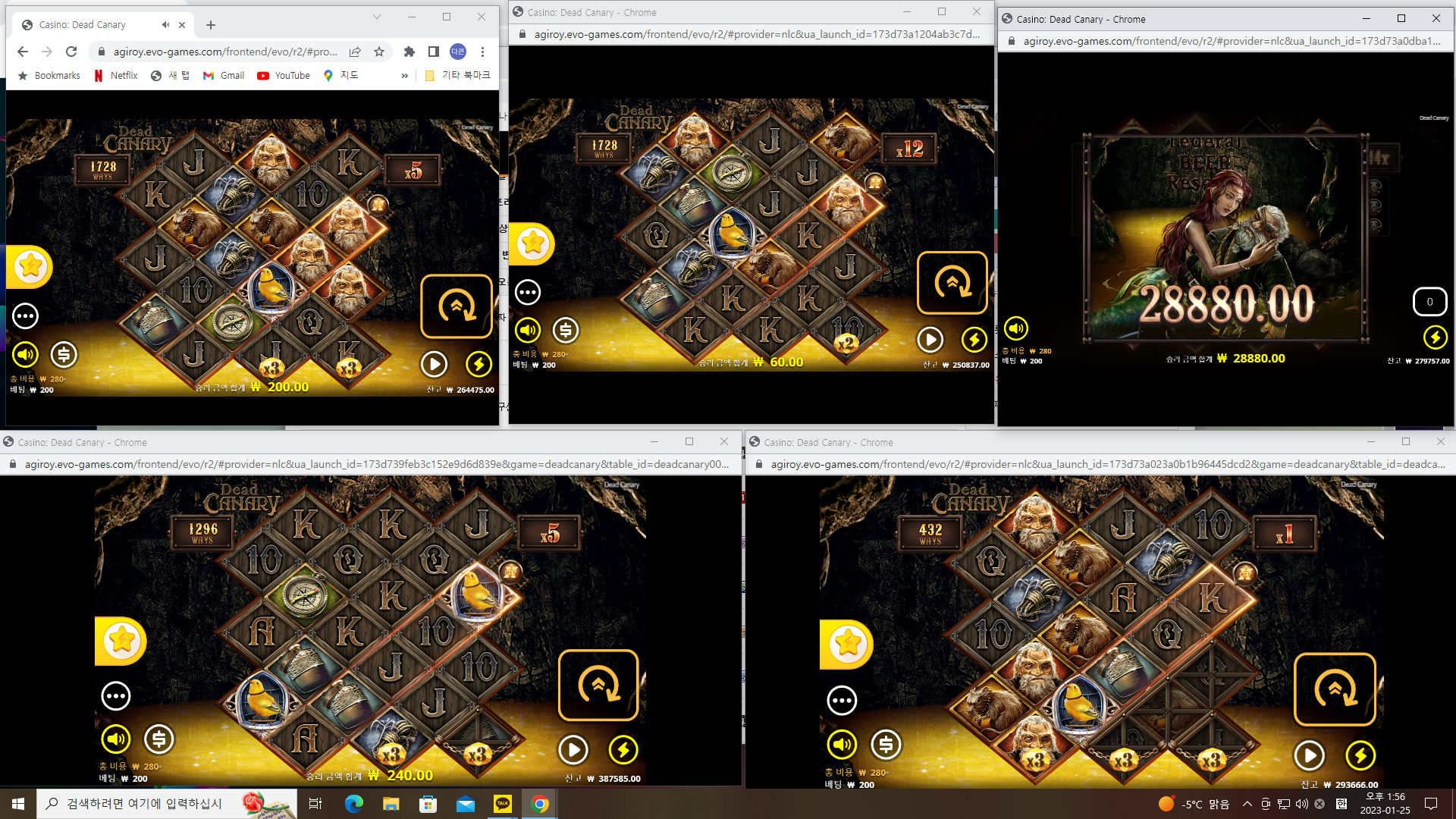This screenshot has width=1456, height=819.
Task: Open the Chrome three-dot menu
Action: 482,52
